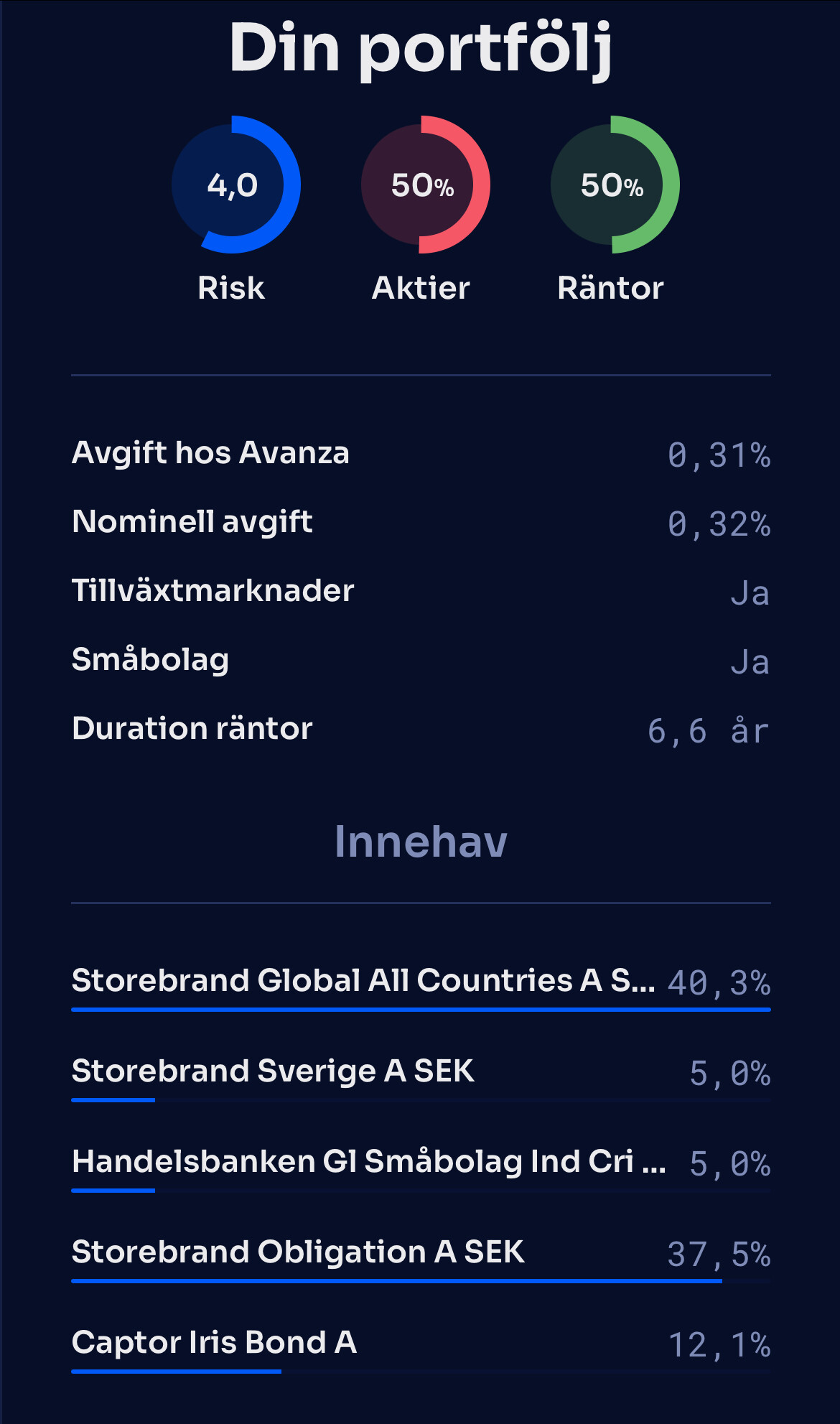The image size is (840, 1424).
Task: Open Captor Iris Bond A holding
Action: tap(214, 1342)
